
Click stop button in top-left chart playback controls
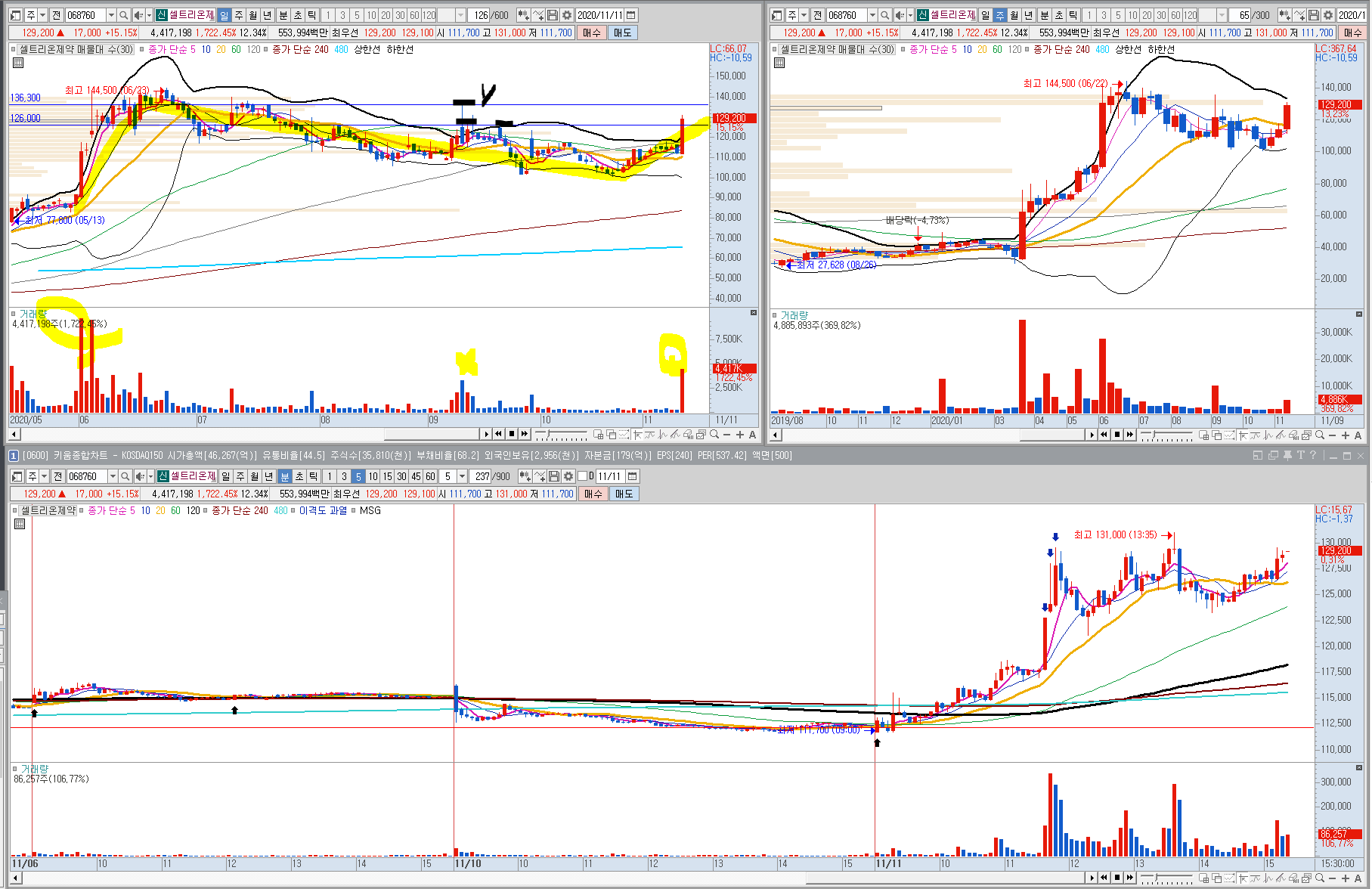[x=512, y=434]
